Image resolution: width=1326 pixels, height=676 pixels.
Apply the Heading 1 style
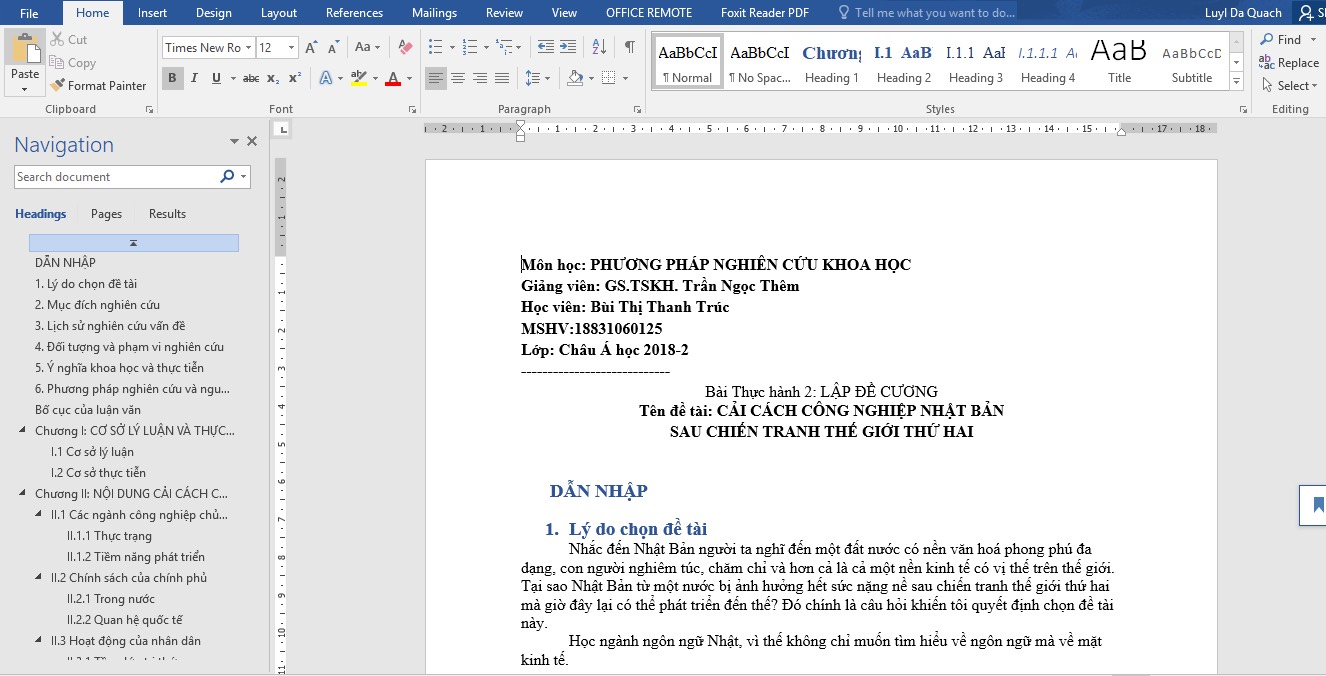pyautogui.click(x=831, y=63)
